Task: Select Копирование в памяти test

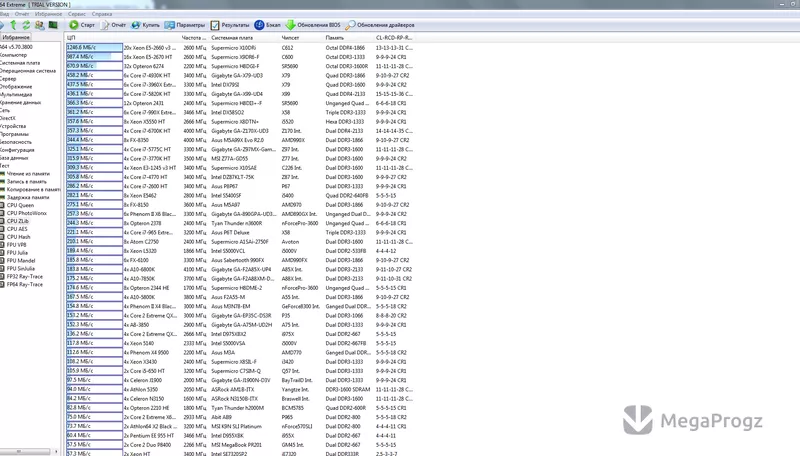Action: click(x=33, y=189)
